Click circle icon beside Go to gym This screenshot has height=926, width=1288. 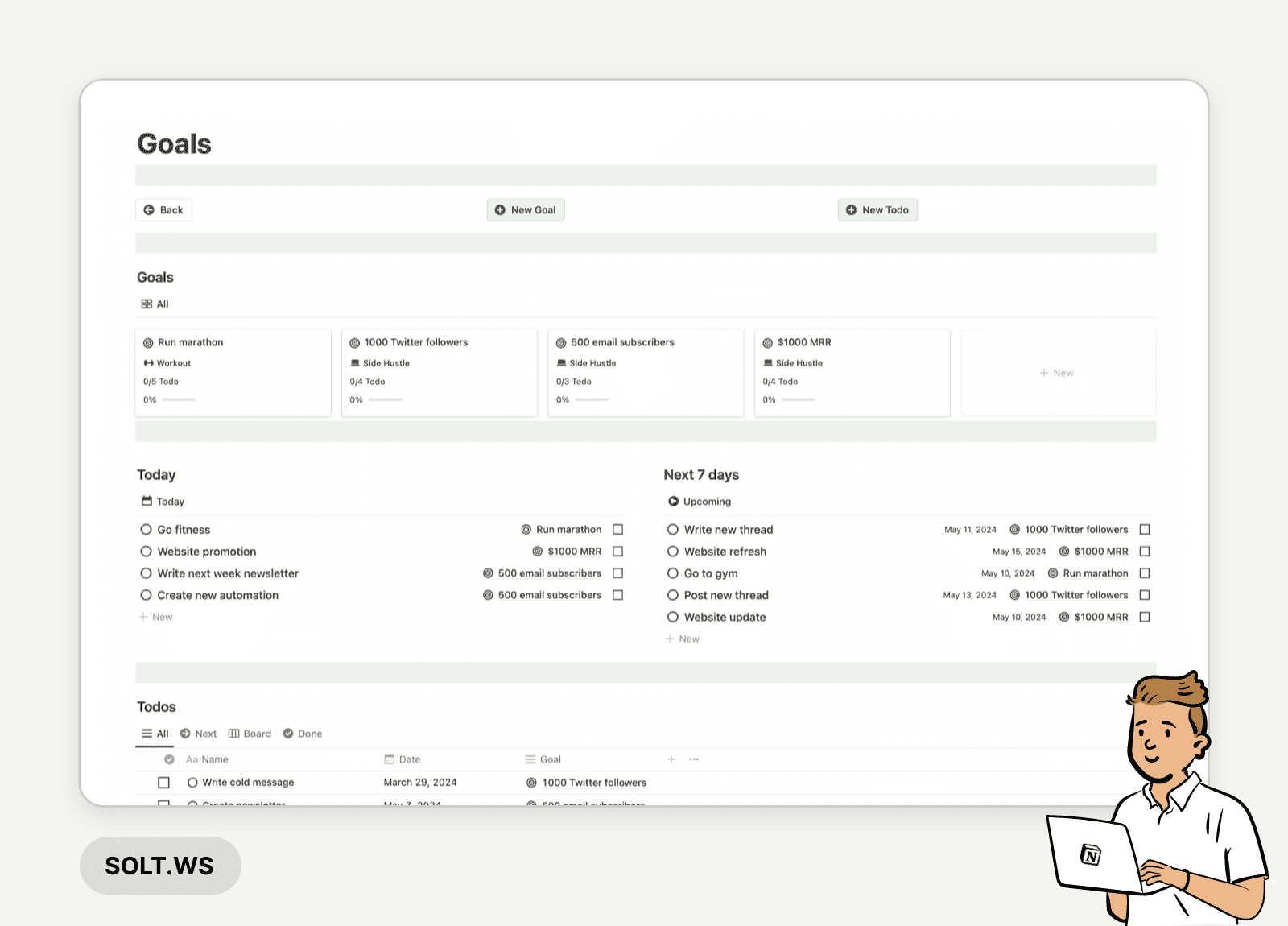click(x=673, y=573)
